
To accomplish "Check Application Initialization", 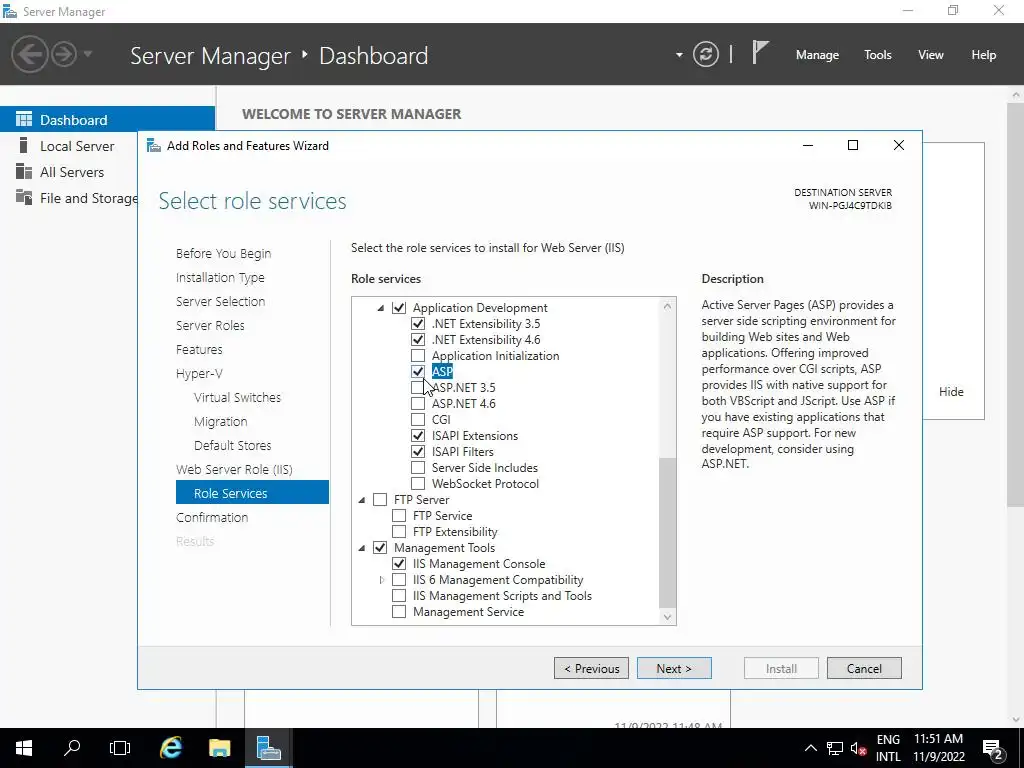I will coord(418,356).
